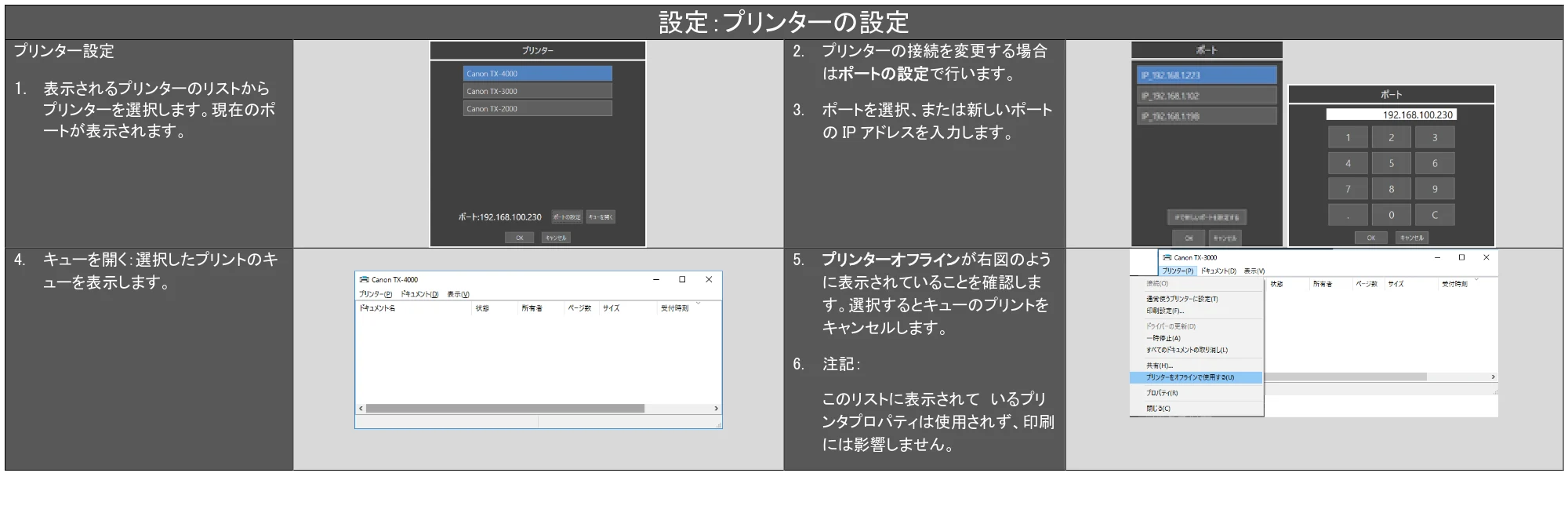Tap the keypad C clear key
This screenshot has height=531, width=1568.
[1435, 215]
